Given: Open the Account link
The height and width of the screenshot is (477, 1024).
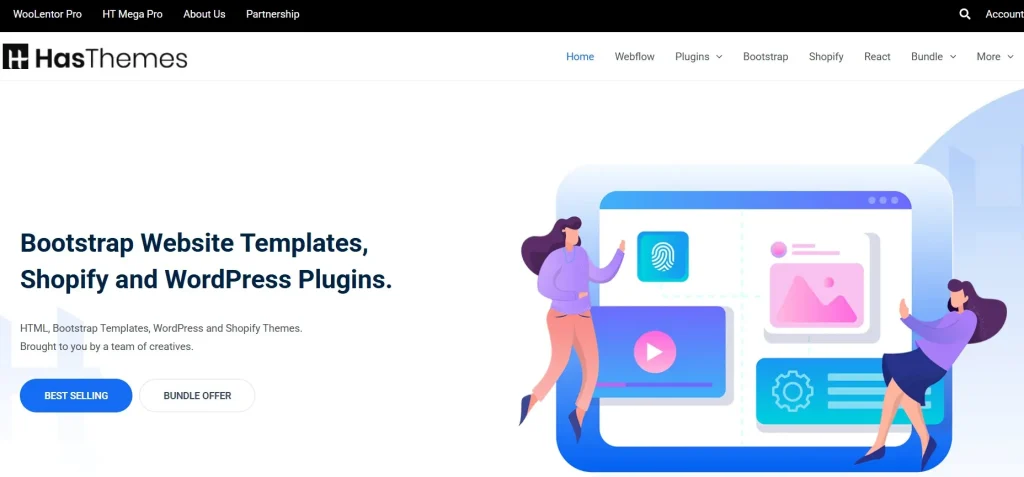Looking at the screenshot, I should point(1004,14).
